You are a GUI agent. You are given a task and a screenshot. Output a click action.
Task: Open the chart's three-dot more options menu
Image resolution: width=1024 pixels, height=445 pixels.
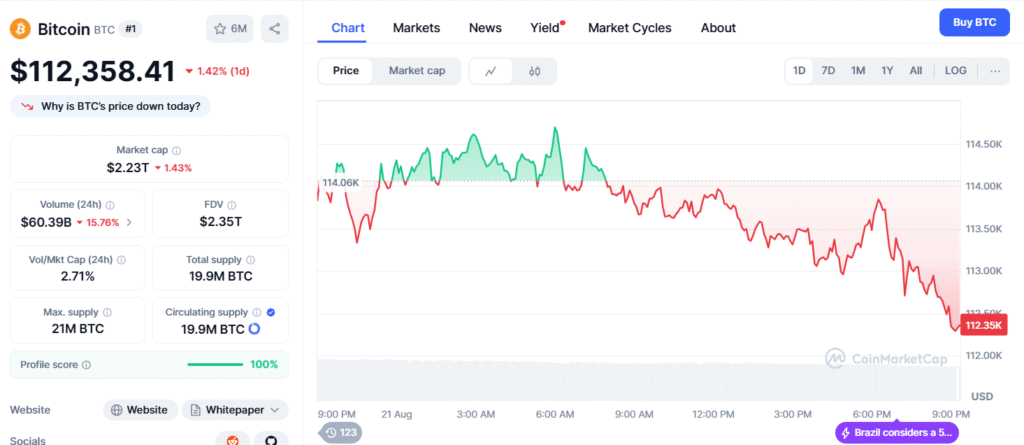tap(995, 71)
